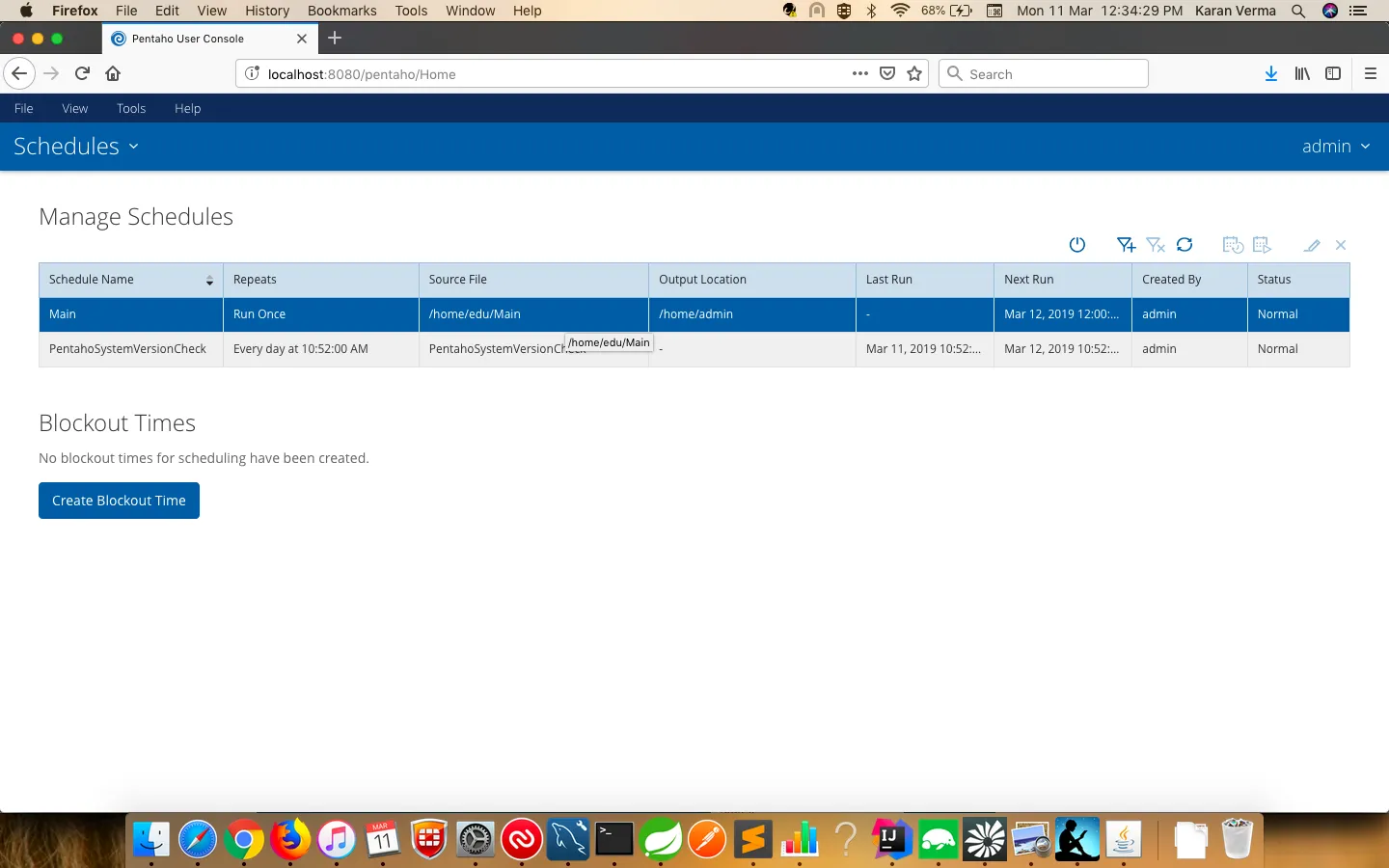Save the page to Pocket
Image resolution: width=1389 pixels, height=868 pixels.
tap(887, 73)
